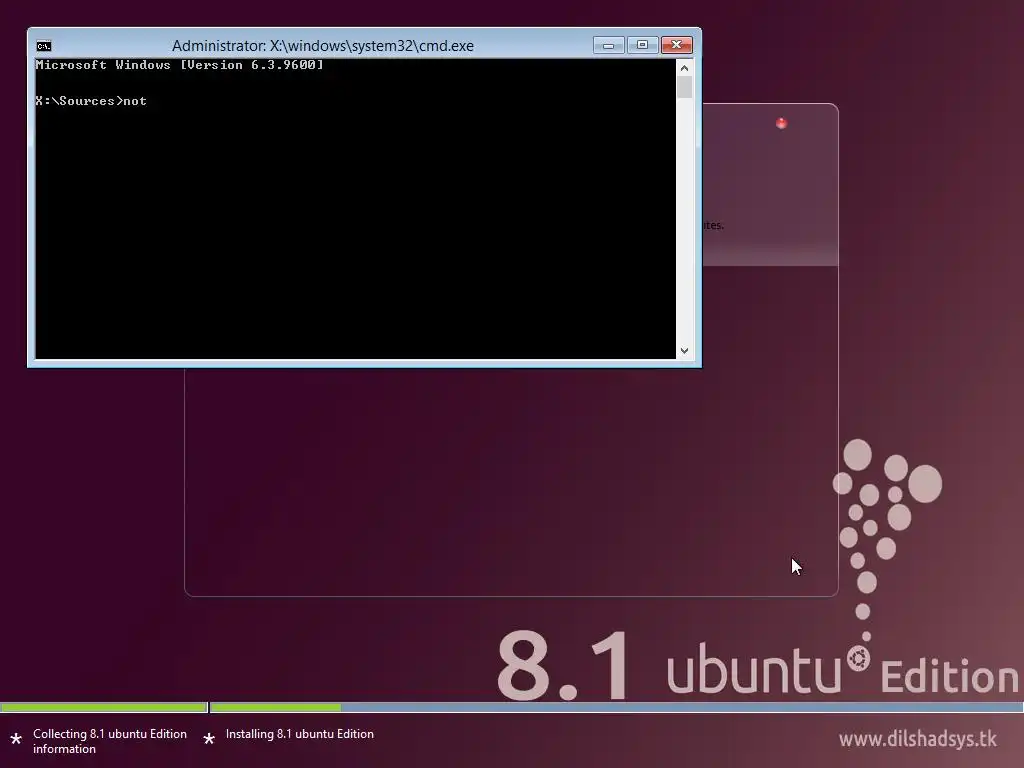
Task: Click the 'Microsoft Windows [Version 6.3.9600]' line
Action: (180, 65)
